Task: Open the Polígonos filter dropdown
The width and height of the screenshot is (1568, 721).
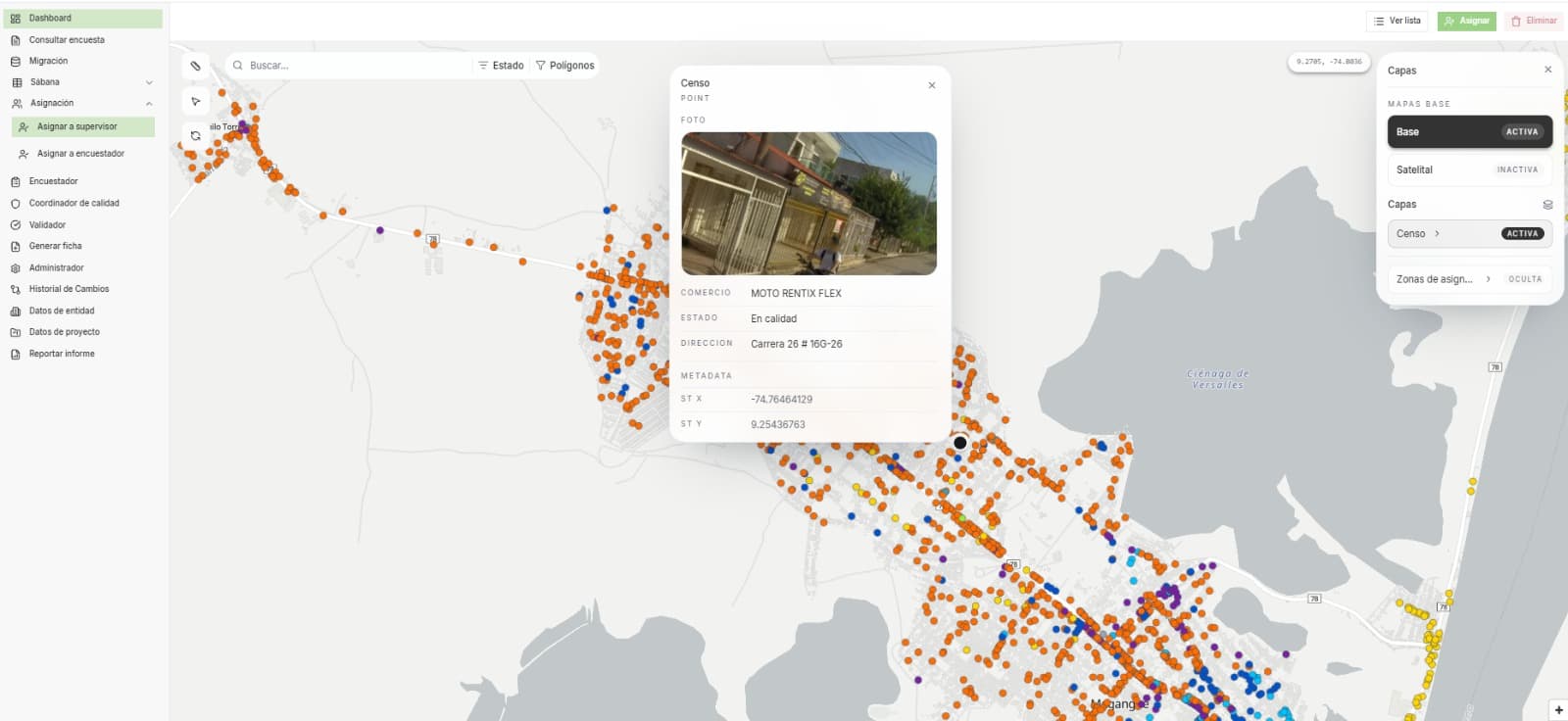Action: coord(565,66)
